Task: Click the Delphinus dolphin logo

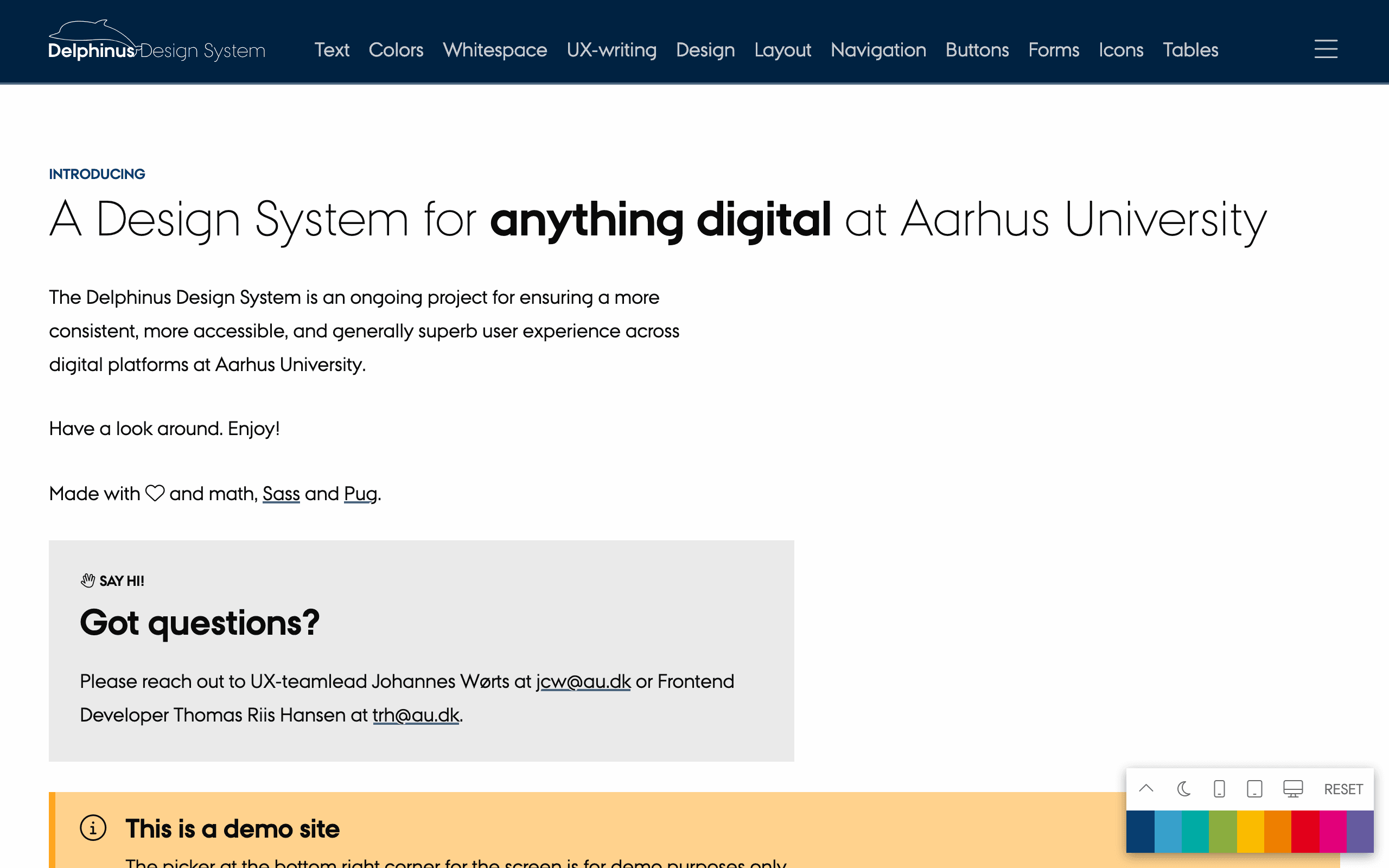Action: (x=157, y=41)
